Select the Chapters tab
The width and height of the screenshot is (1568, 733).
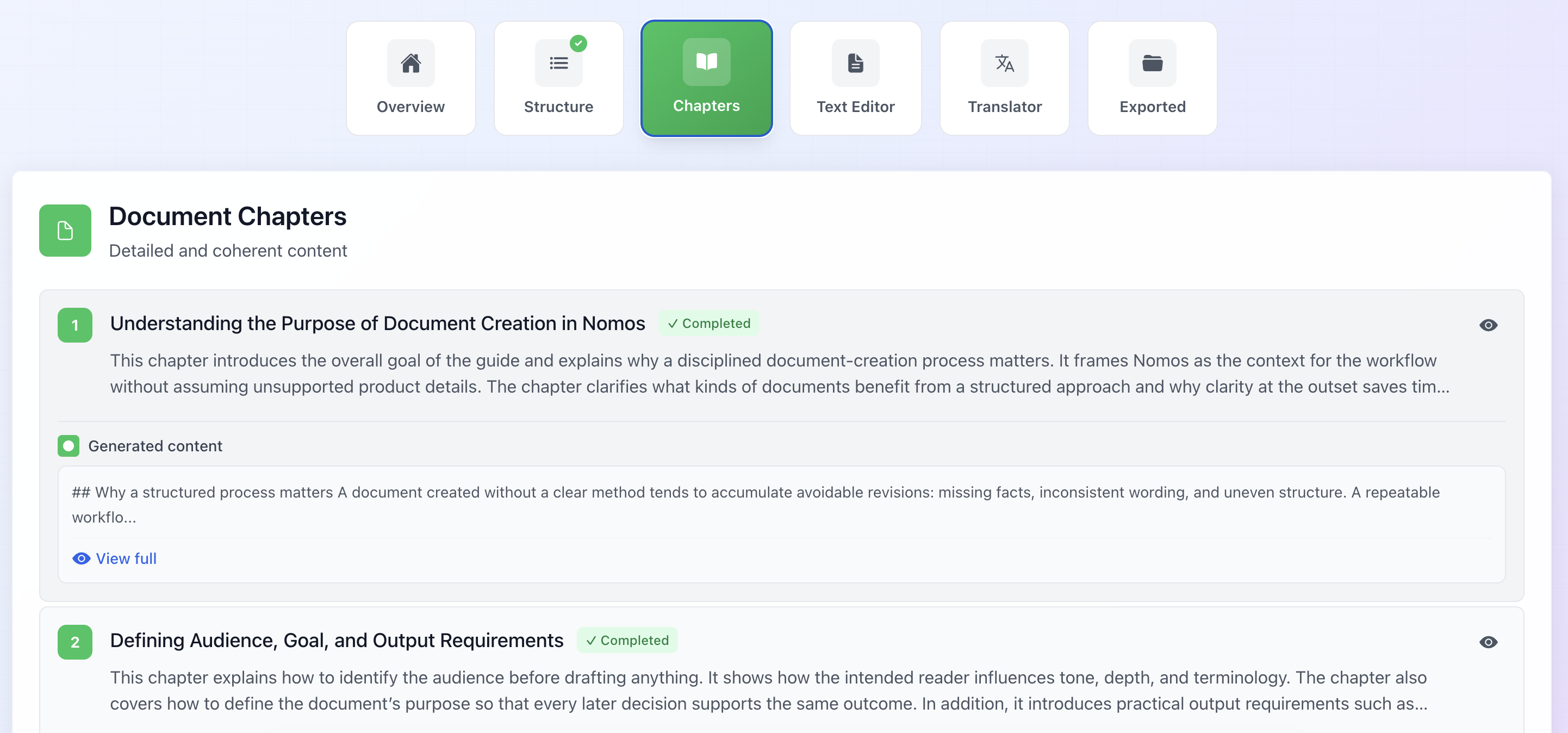pos(707,78)
